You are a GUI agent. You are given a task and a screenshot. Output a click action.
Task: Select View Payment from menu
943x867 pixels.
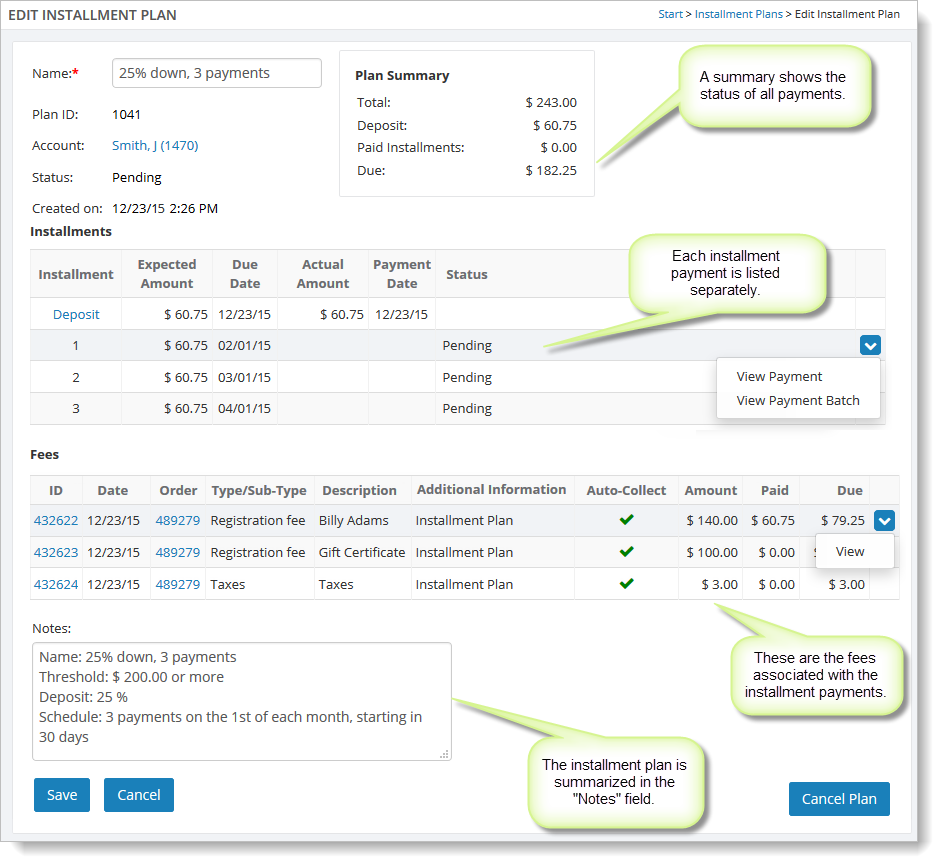[x=779, y=377]
